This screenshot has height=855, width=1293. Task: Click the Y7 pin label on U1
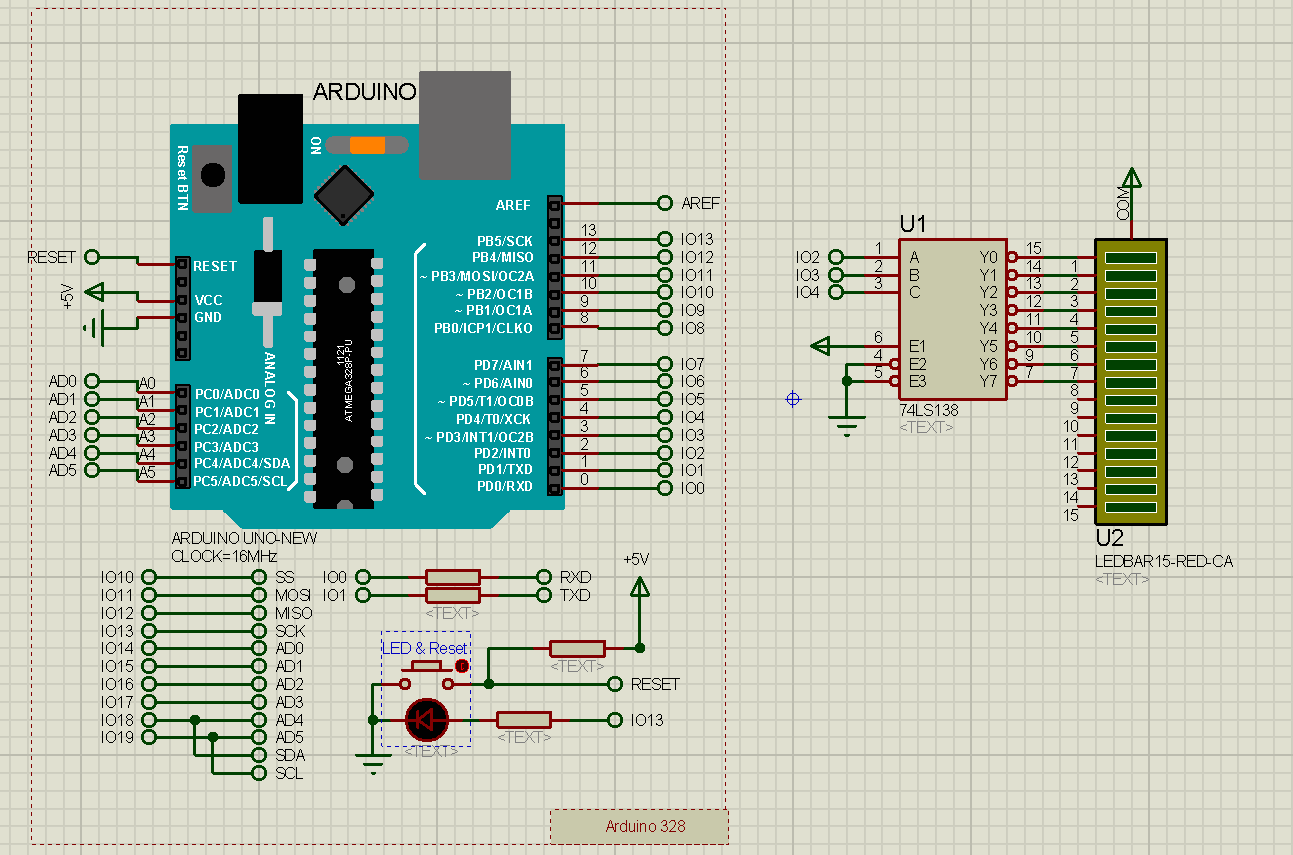coord(988,381)
